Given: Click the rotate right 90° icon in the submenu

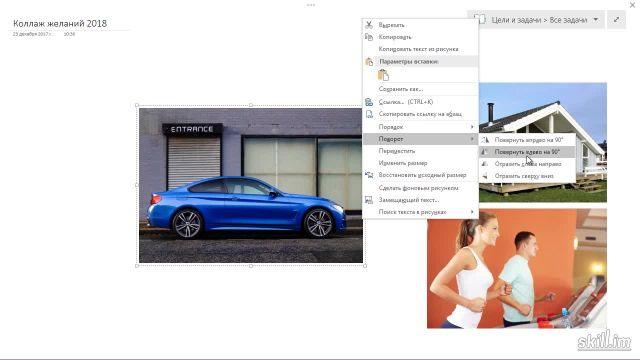Looking at the screenshot, I should [x=485, y=140].
